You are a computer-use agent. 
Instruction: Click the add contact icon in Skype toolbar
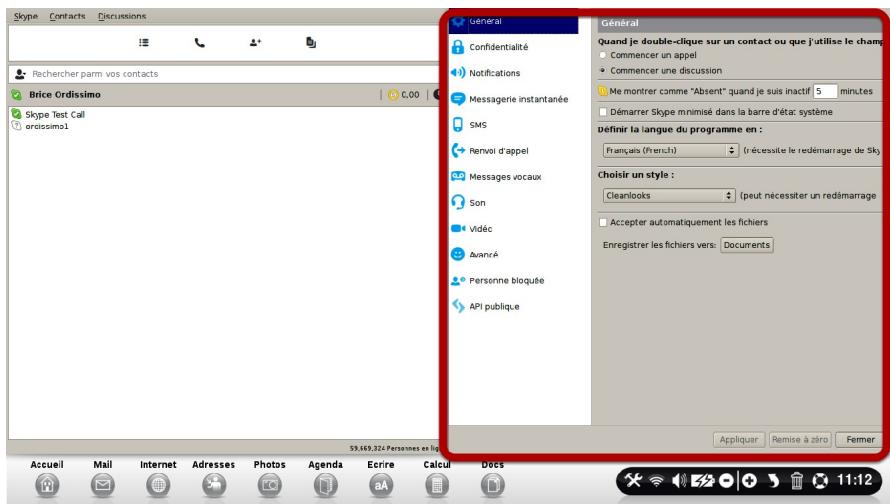coord(255,43)
